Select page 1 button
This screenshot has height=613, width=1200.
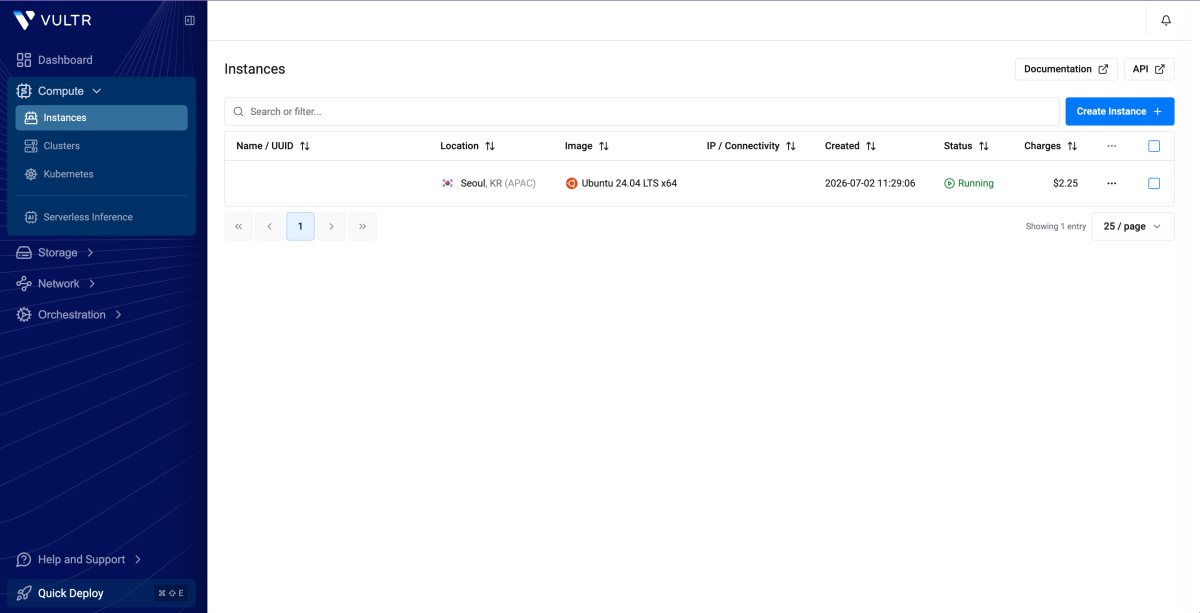pos(300,227)
